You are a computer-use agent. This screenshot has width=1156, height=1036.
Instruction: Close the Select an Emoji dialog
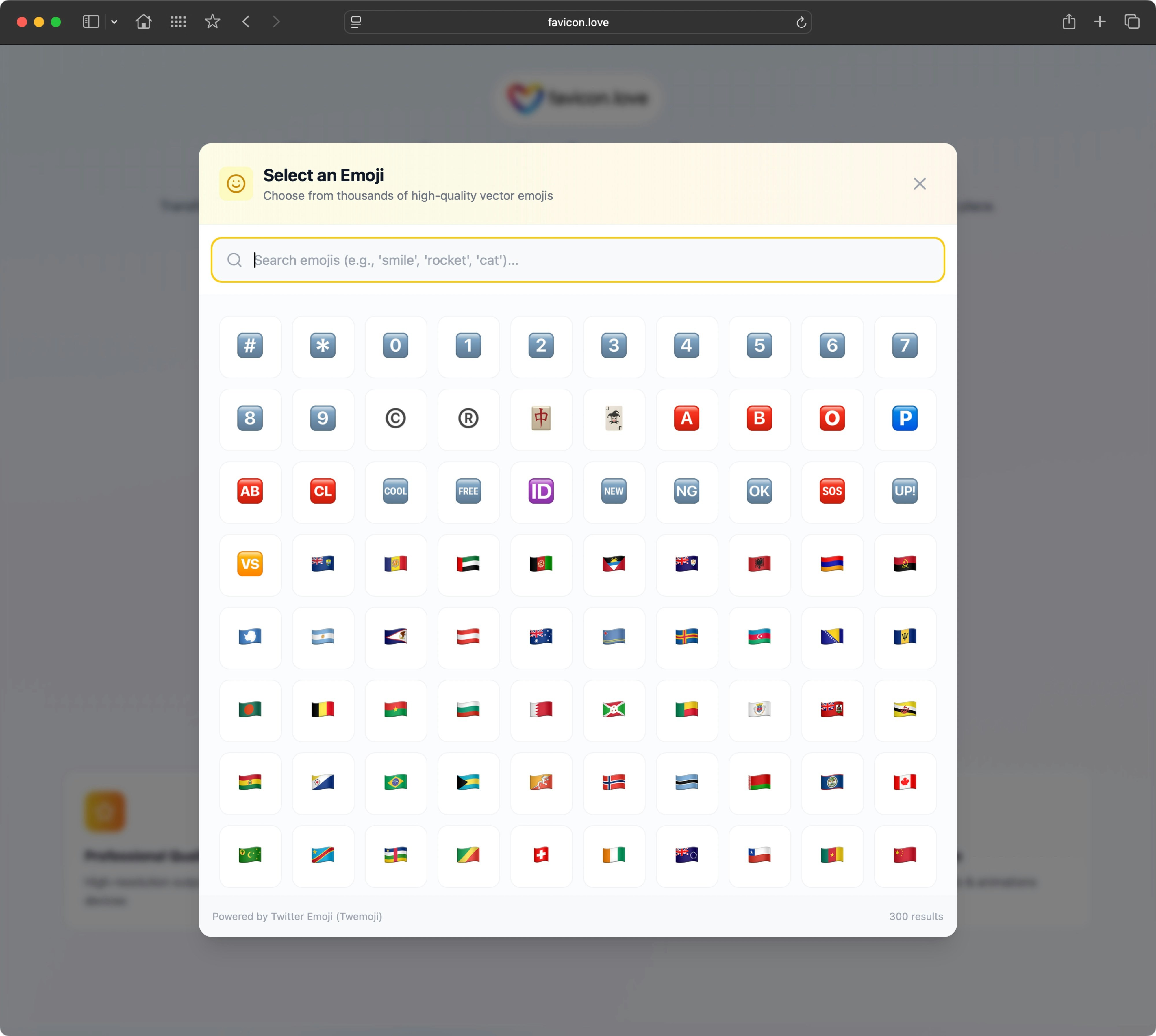coord(920,183)
